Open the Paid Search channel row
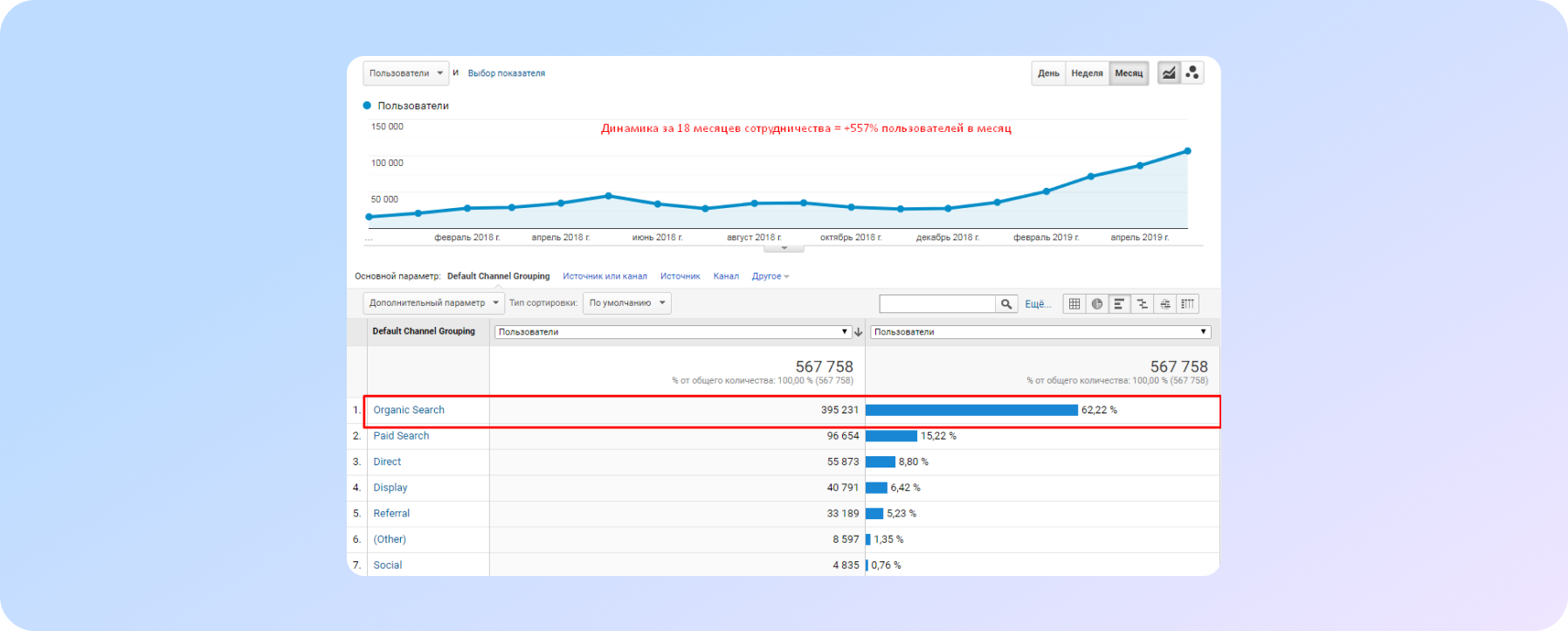 pyautogui.click(x=401, y=436)
